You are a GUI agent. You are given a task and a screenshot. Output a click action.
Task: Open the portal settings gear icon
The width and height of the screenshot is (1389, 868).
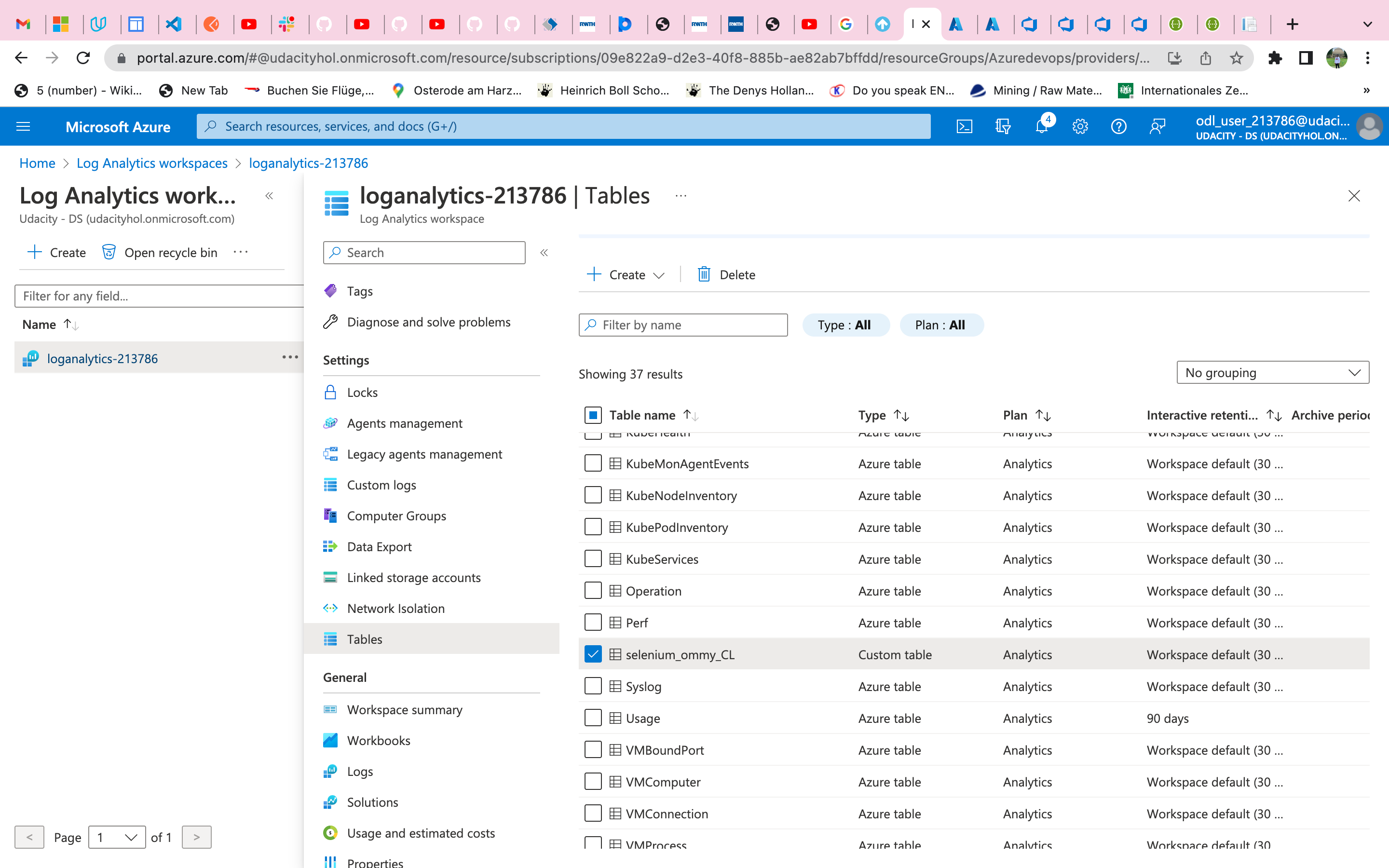click(x=1080, y=126)
